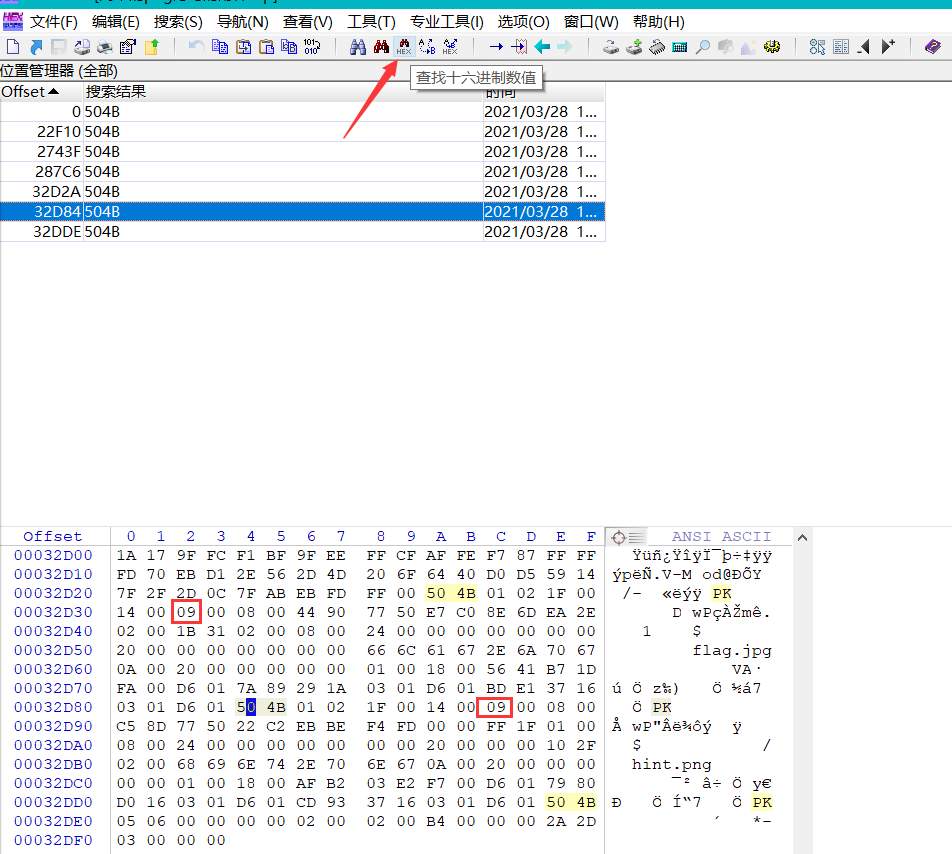Click the ANSI ASCII column header

[x=721, y=537]
